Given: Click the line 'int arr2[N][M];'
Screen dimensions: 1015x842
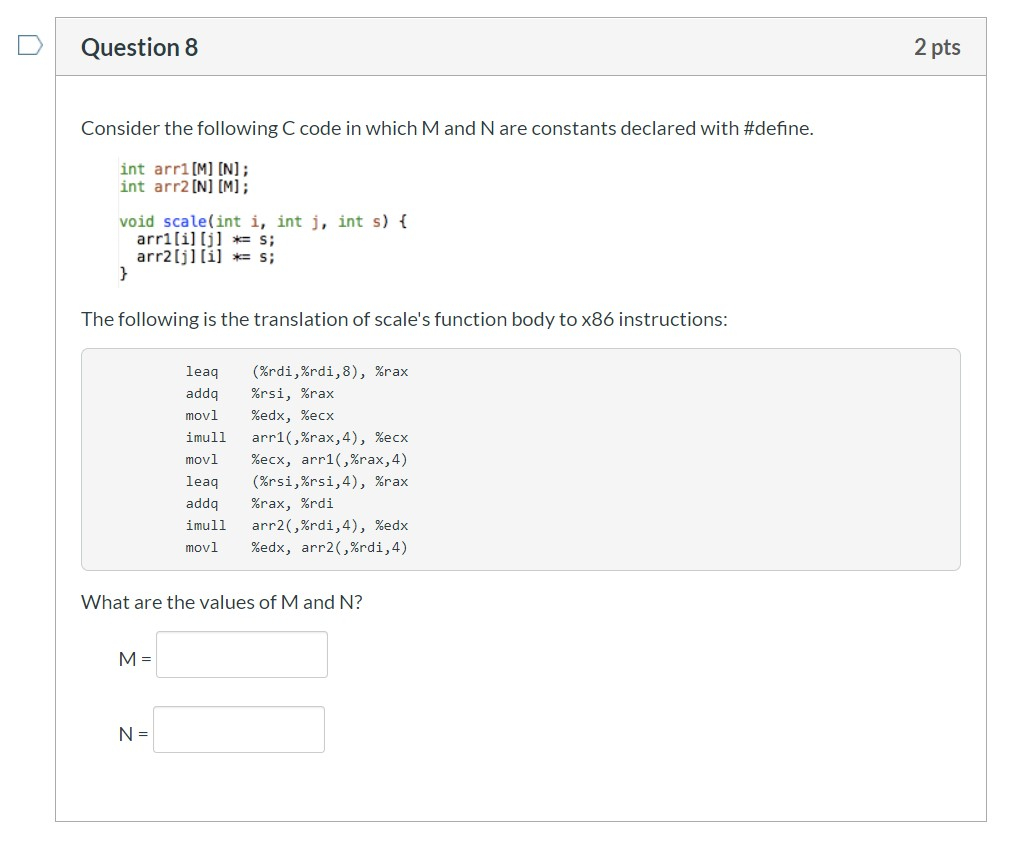Looking at the screenshot, I should pyautogui.click(x=184, y=186).
